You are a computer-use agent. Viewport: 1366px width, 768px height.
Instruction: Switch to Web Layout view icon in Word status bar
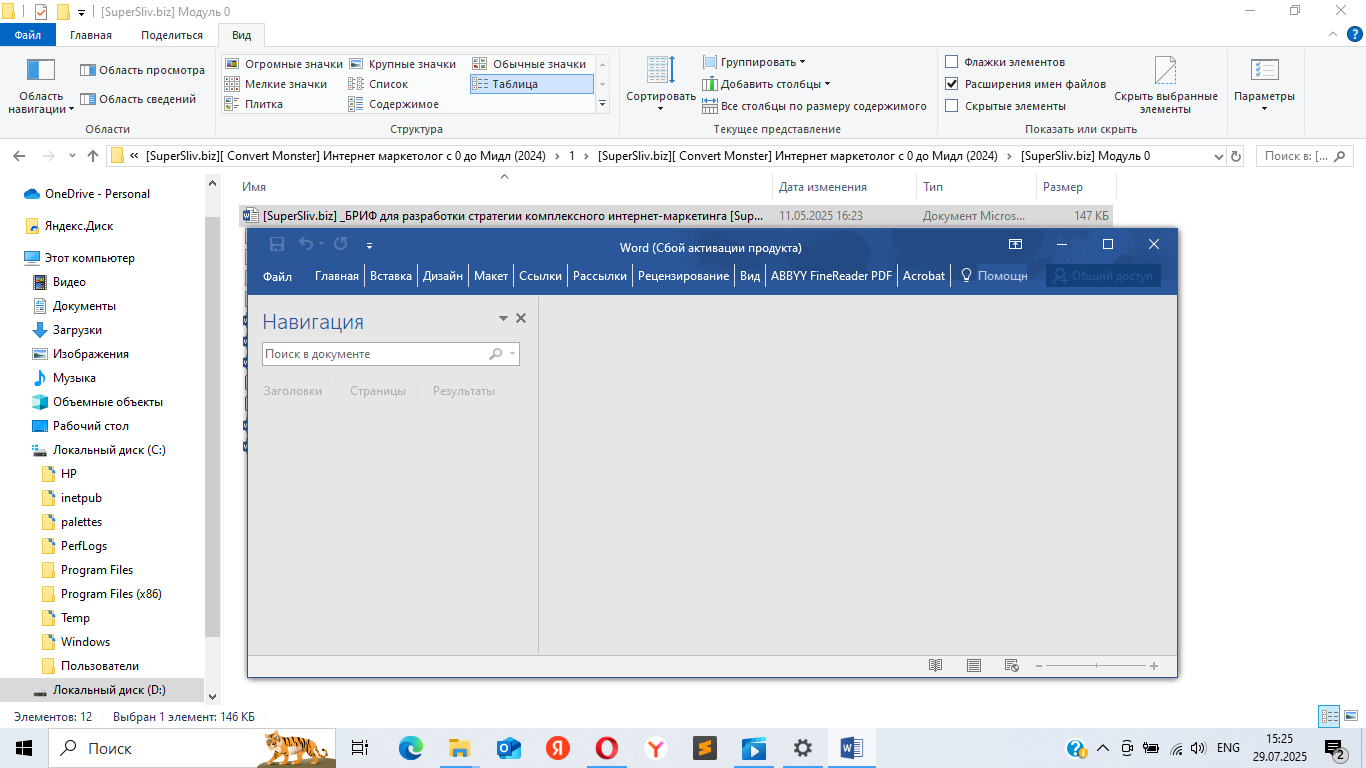click(x=1011, y=666)
